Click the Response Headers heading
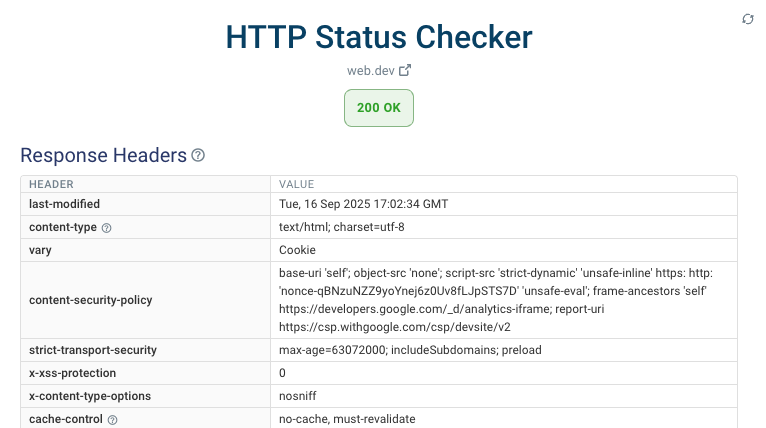 103,155
